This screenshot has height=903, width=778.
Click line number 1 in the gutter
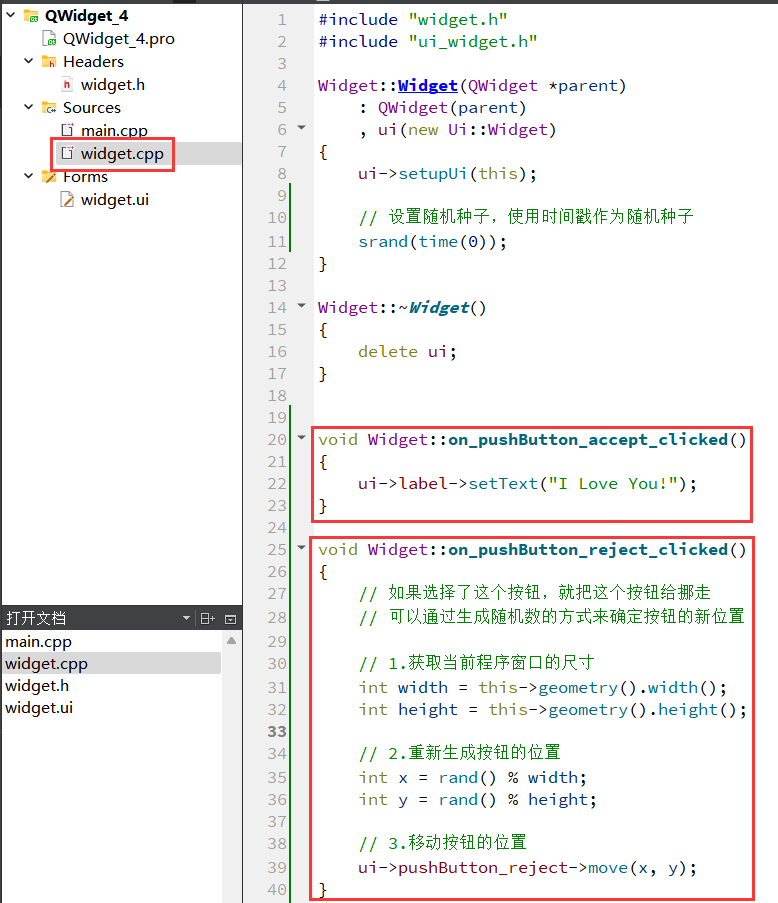point(282,20)
